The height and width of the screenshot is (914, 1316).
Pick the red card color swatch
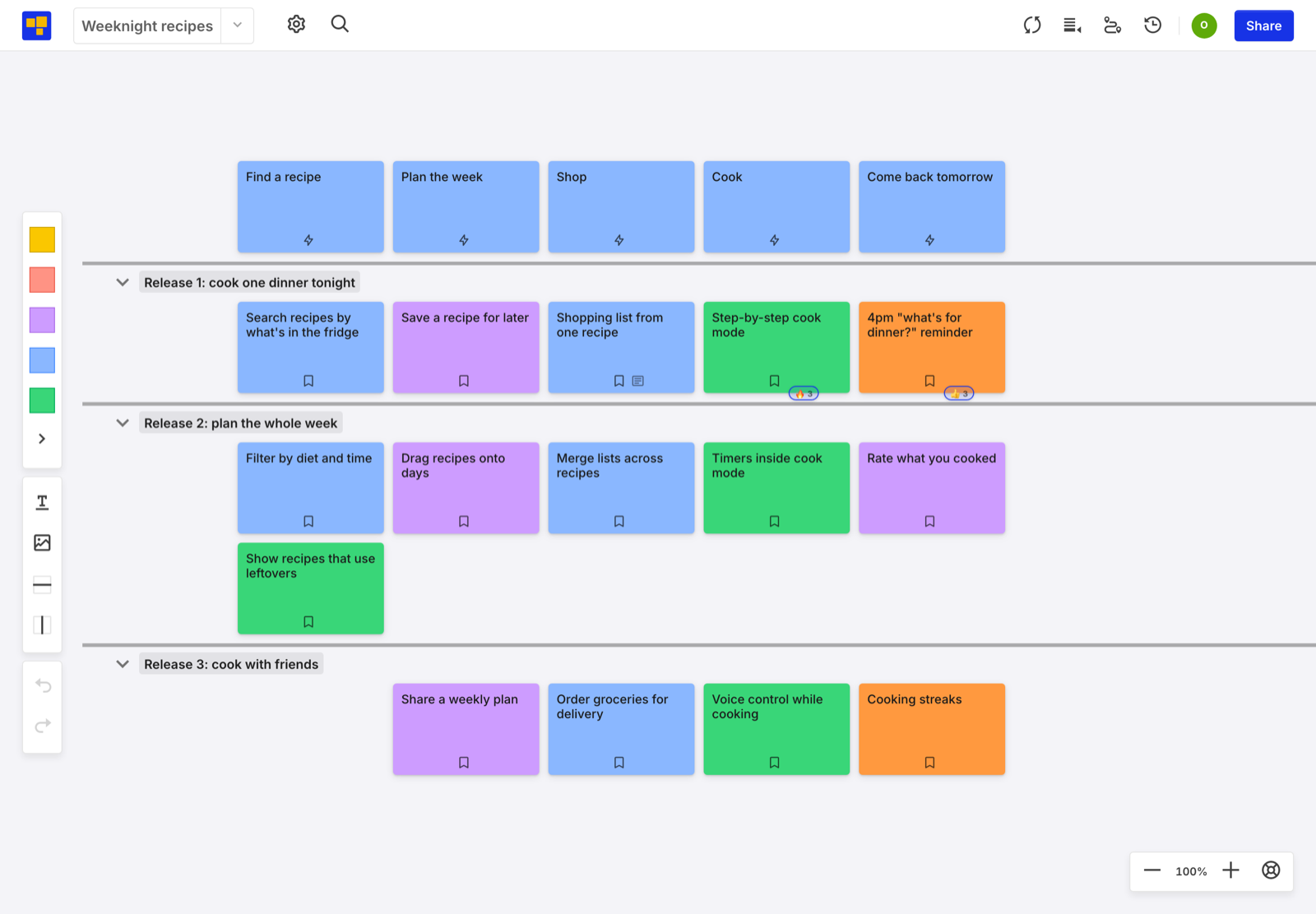tap(42, 280)
